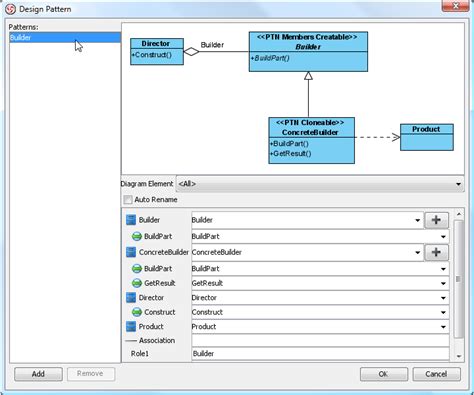Confirm with the OK button
Image resolution: width=474 pixels, height=395 pixels.
coord(384,374)
